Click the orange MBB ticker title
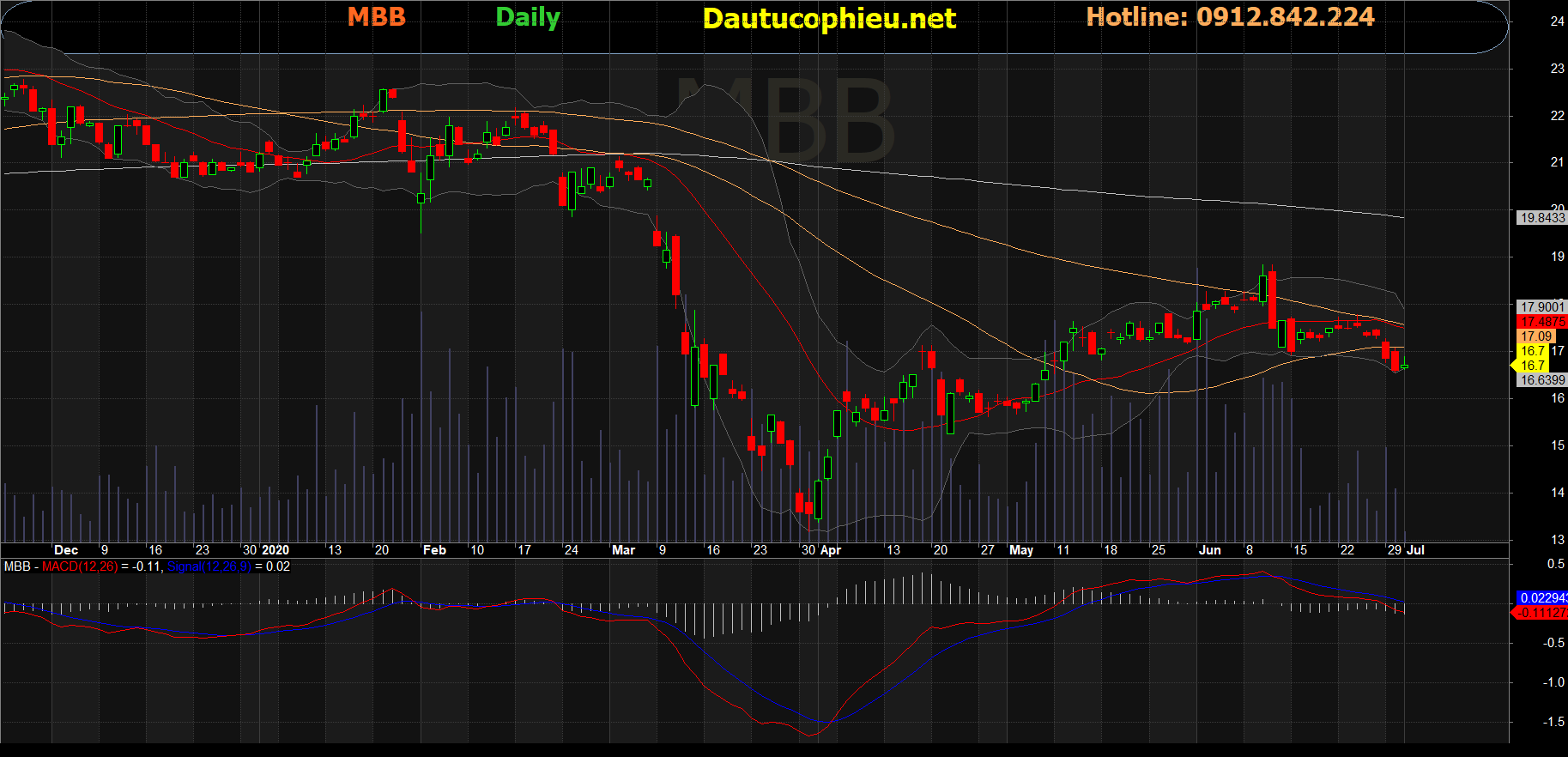Viewport: 1568px width, 757px height. 376,17
